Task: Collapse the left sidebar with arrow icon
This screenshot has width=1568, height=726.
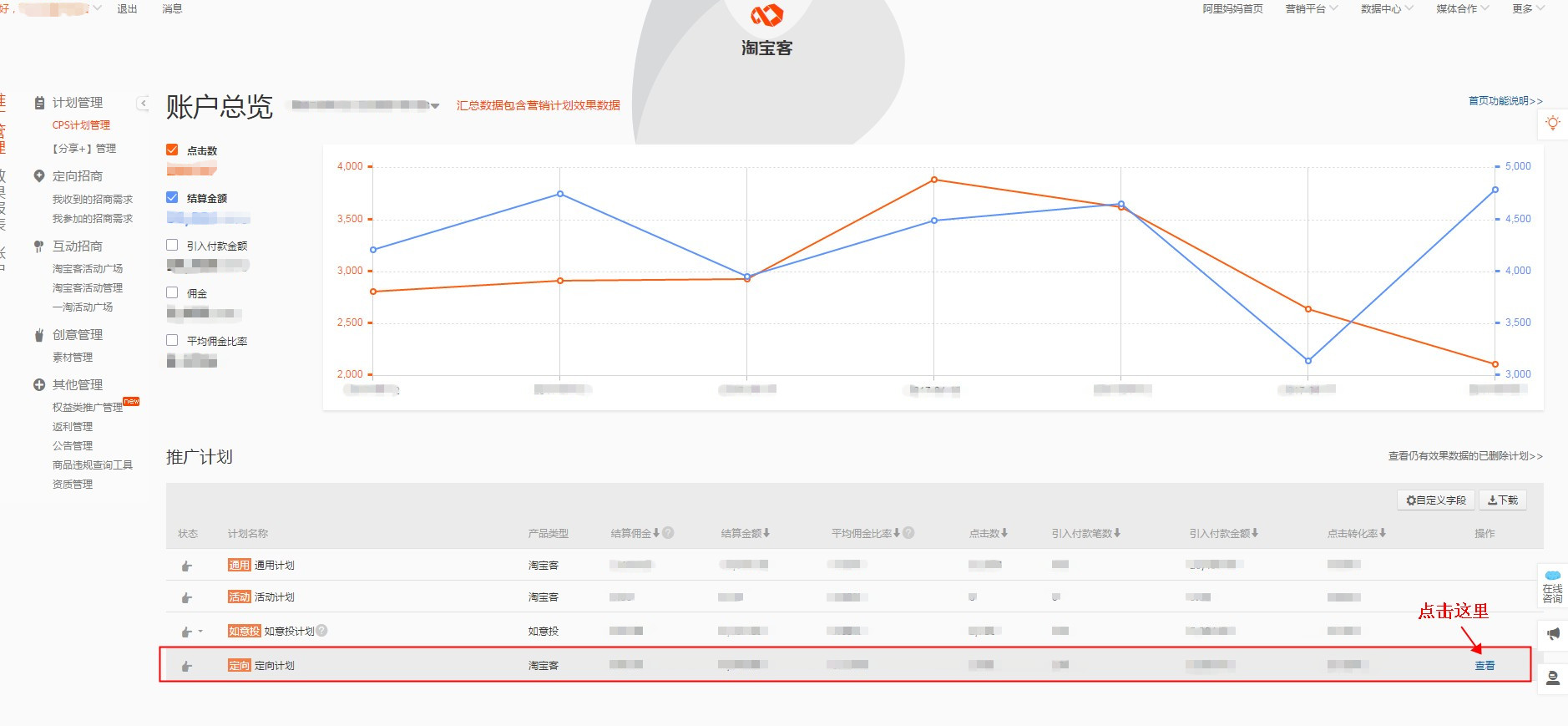Action: 143,103
